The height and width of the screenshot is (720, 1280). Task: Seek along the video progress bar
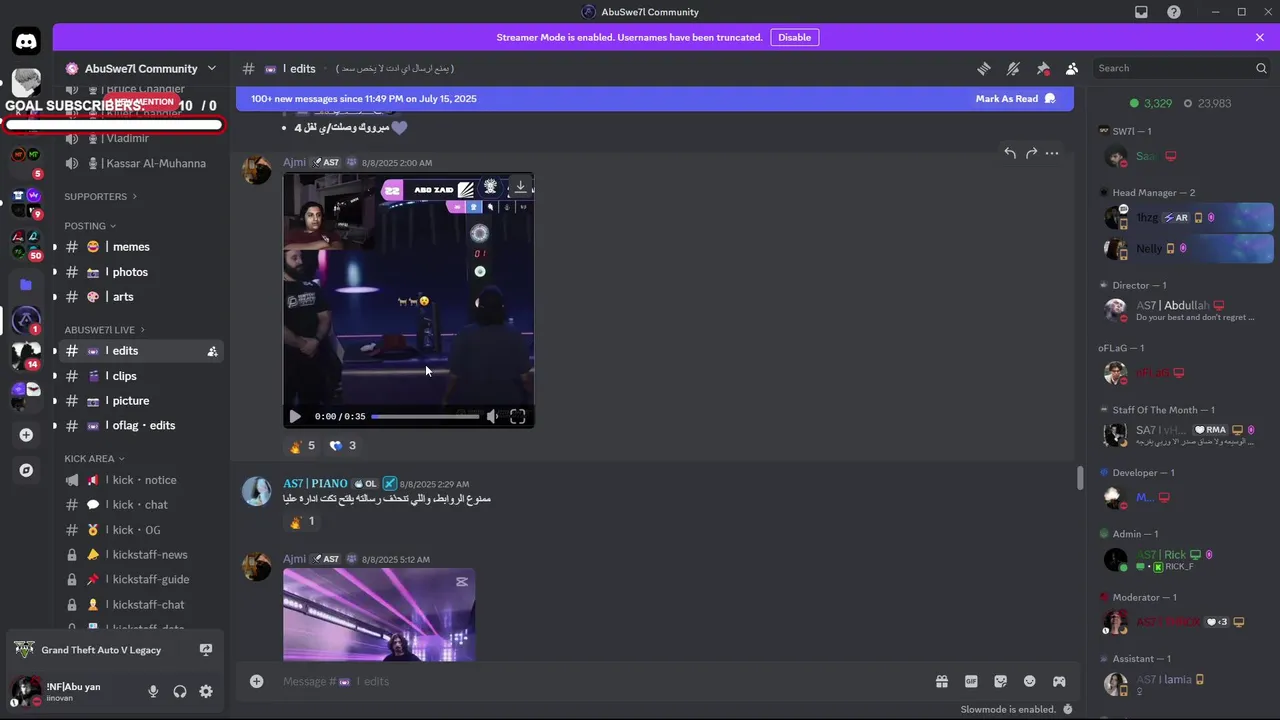pyautogui.click(x=425, y=416)
